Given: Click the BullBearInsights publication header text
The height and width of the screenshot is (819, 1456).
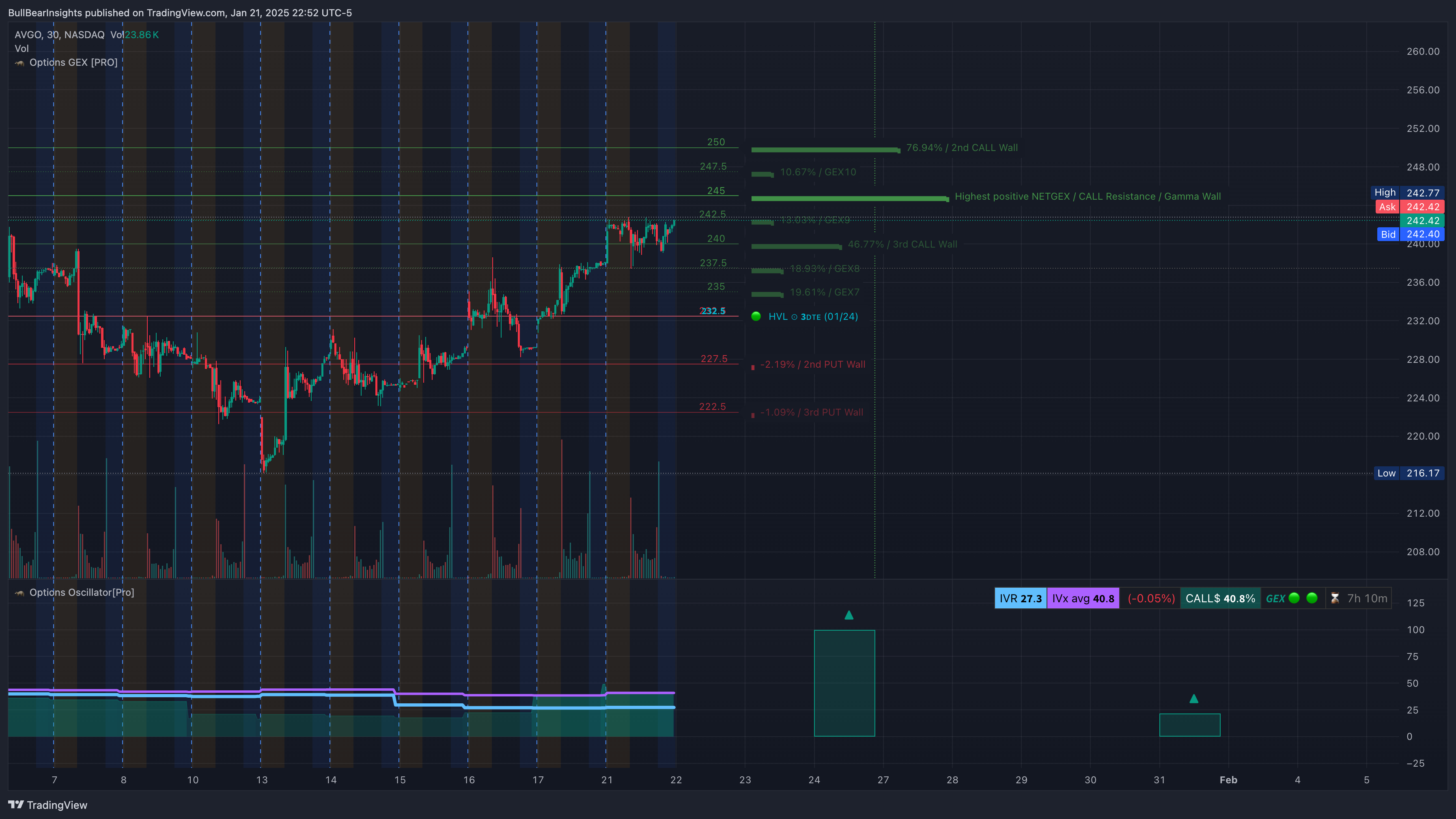Looking at the screenshot, I should point(180,13).
